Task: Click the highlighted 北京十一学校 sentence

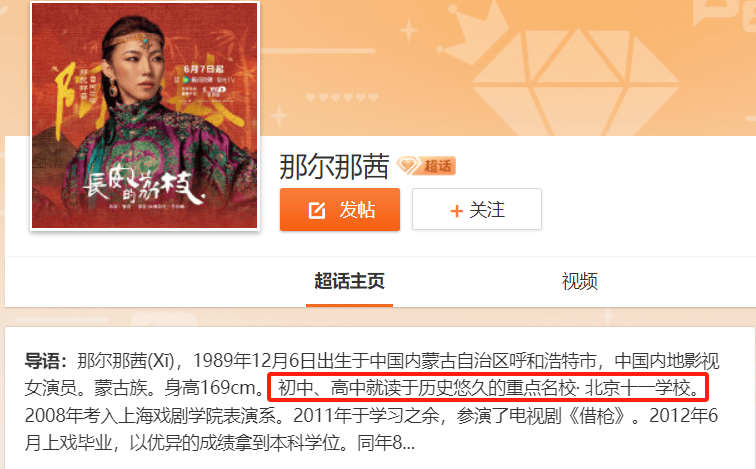Action: 488,387
